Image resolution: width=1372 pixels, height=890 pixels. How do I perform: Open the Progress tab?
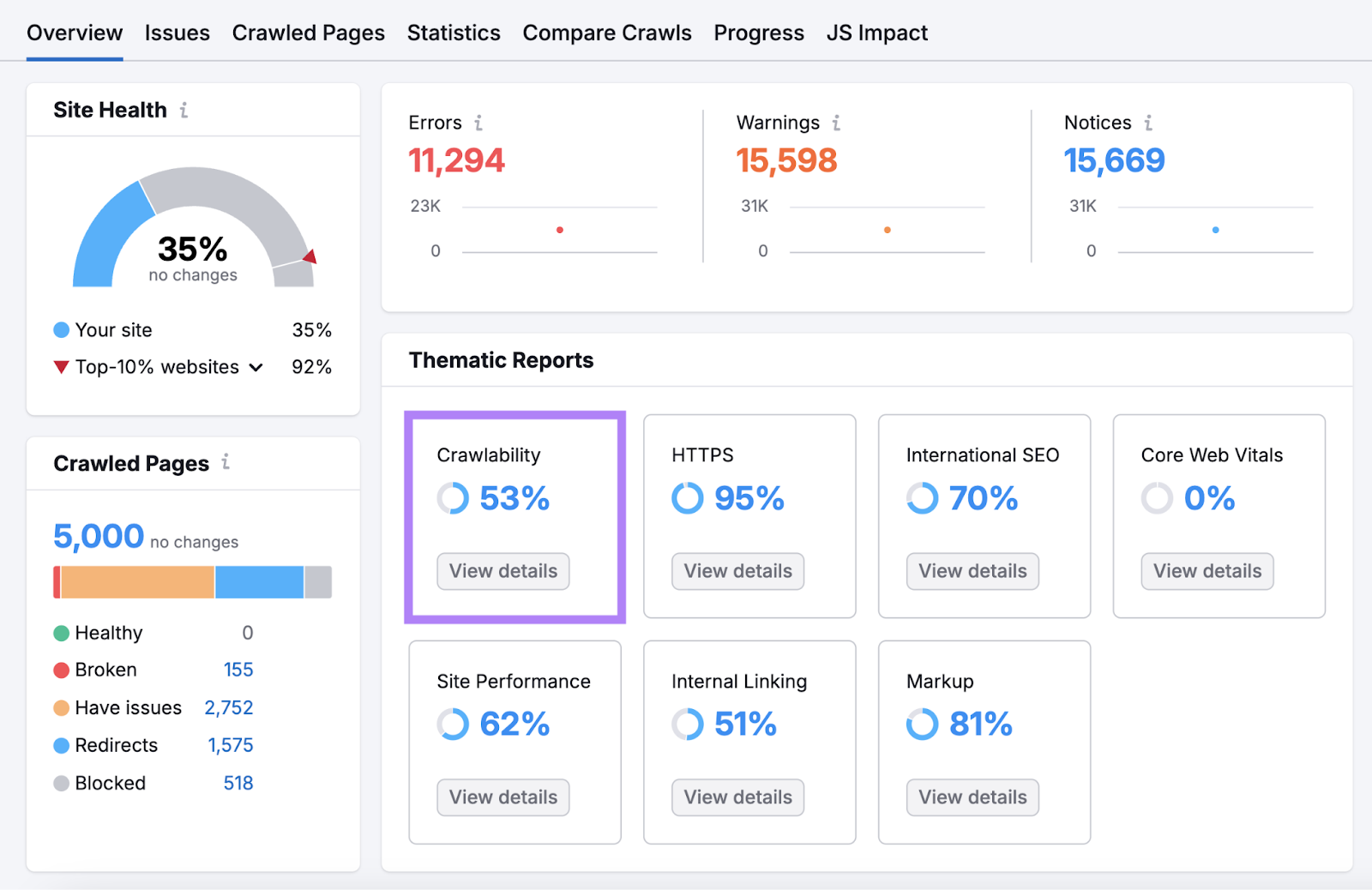[x=758, y=33]
